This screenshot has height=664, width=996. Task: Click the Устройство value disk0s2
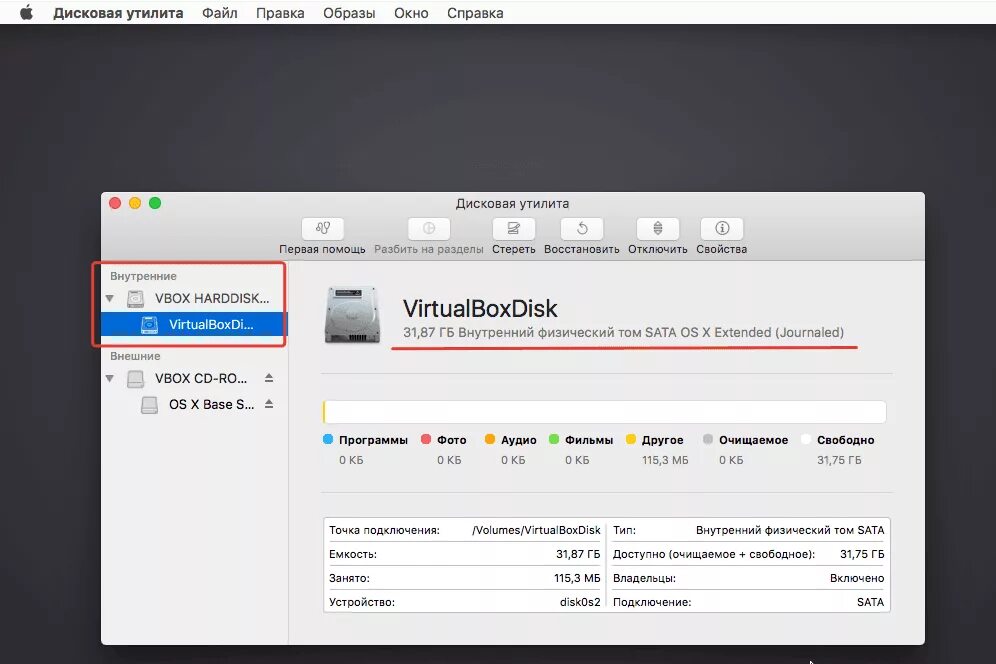tap(580, 602)
